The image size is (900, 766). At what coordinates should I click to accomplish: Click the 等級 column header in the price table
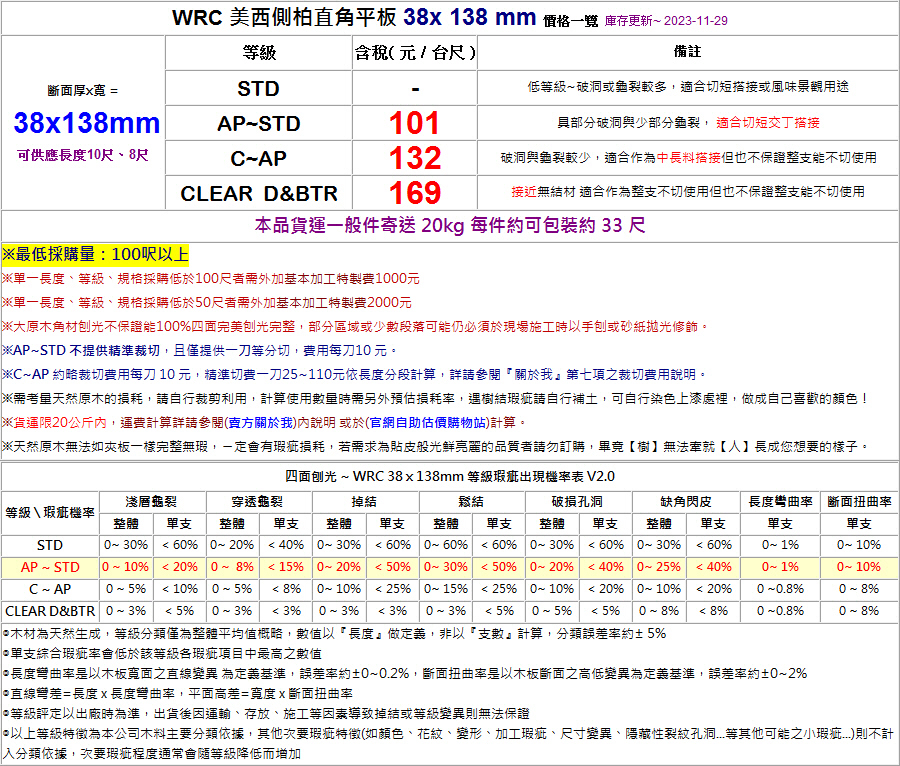[259, 53]
